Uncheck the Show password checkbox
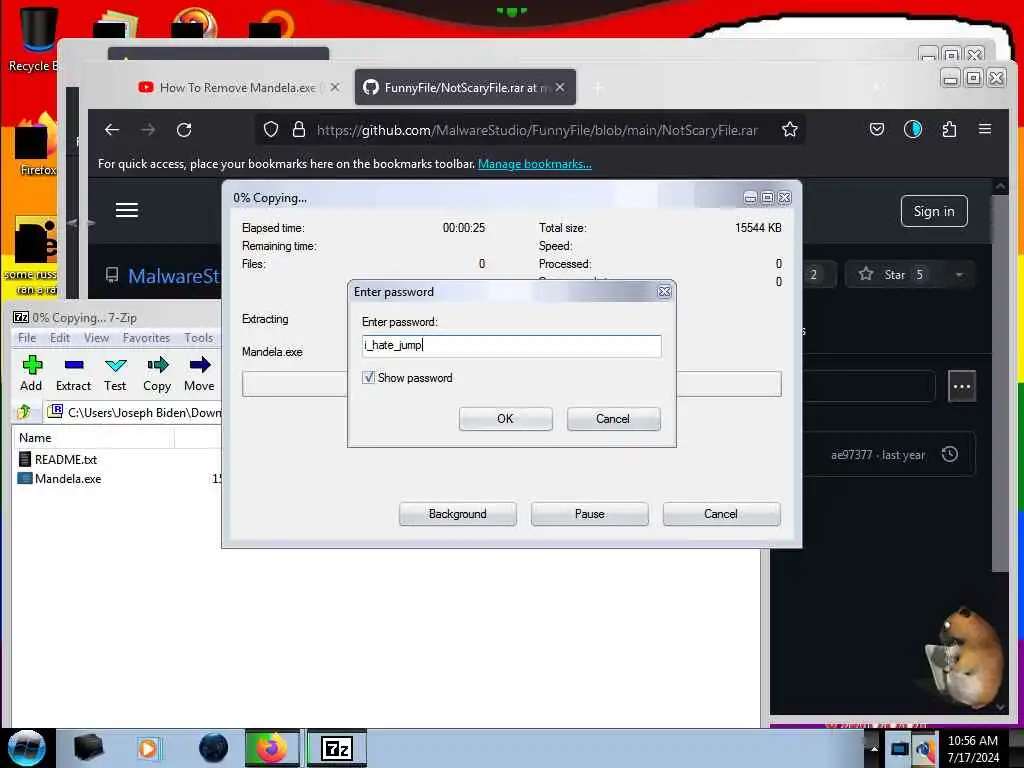The image size is (1024, 768). [368, 377]
